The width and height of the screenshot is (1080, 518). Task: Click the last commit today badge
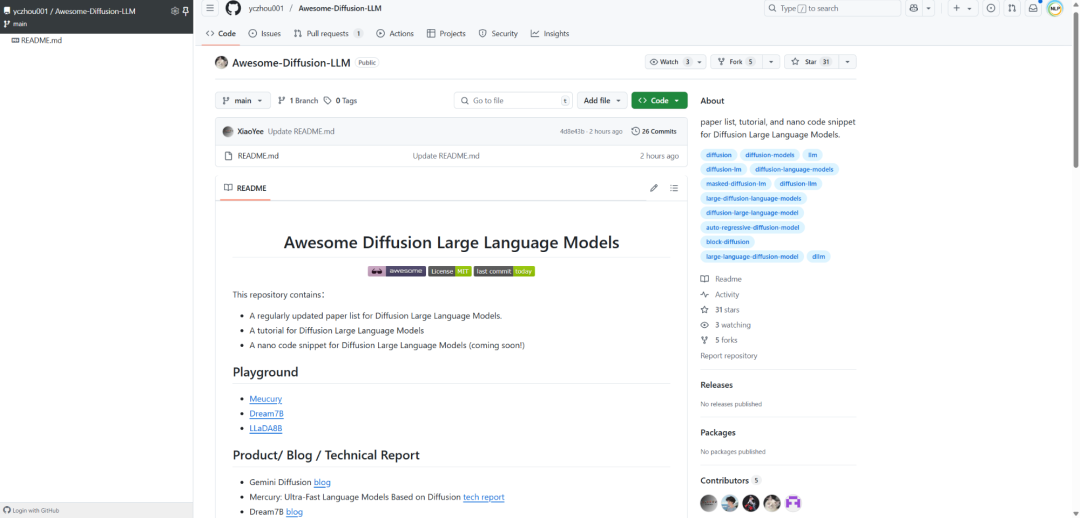[504, 271]
